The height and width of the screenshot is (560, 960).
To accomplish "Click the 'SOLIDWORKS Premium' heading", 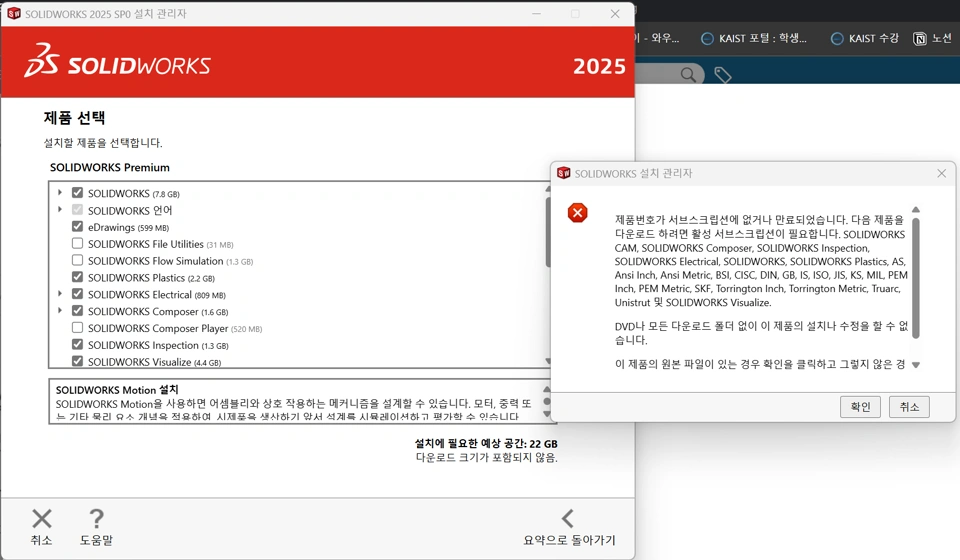I will click(110, 167).
